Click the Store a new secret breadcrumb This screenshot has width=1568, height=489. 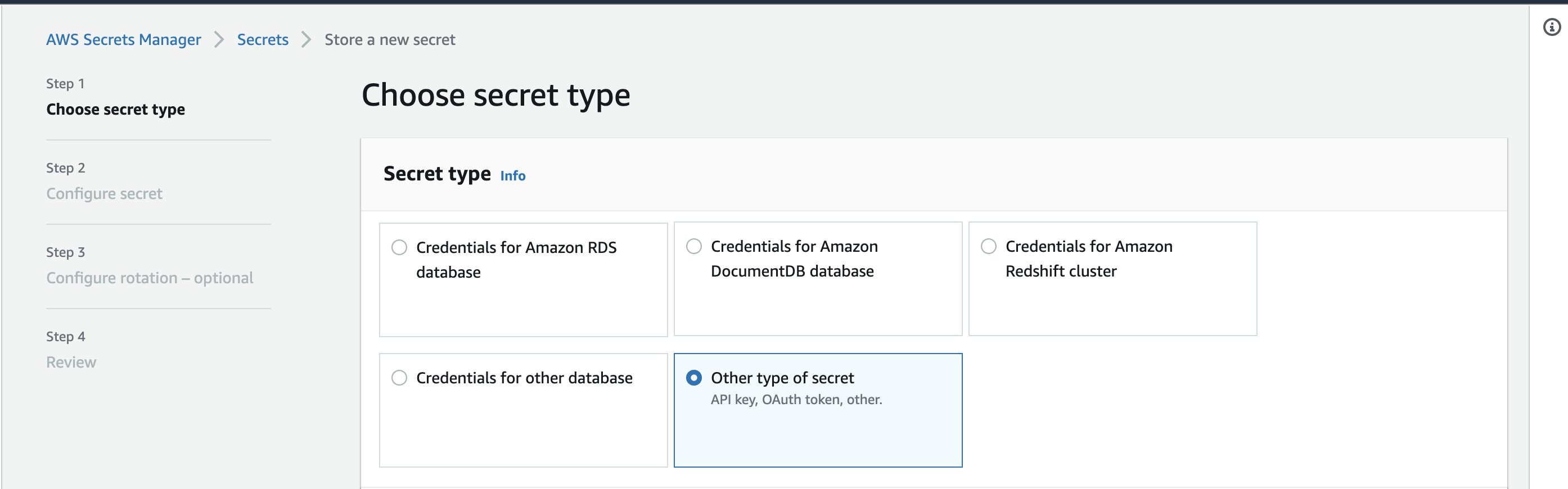click(x=390, y=39)
